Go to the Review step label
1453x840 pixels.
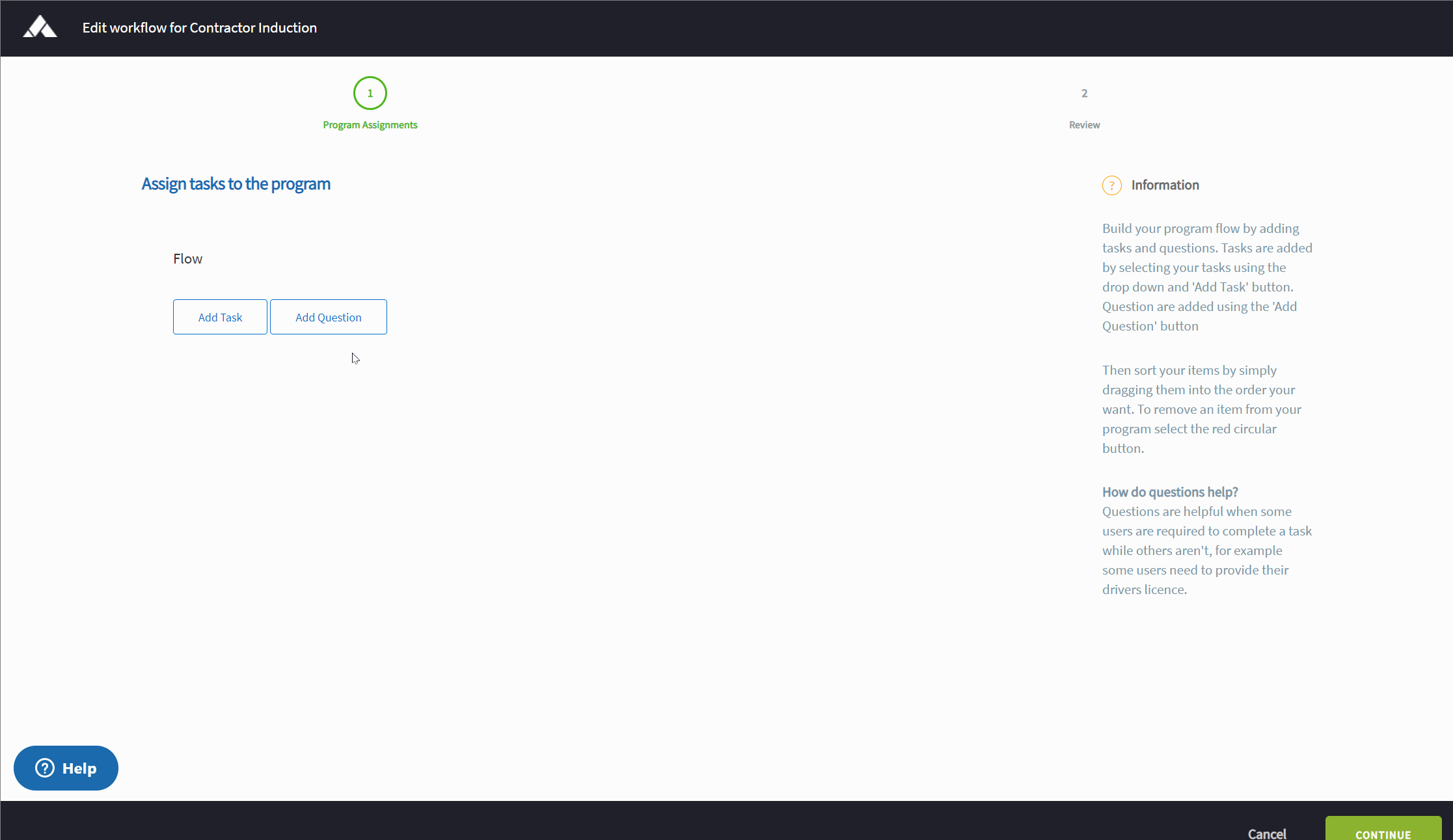(1084, 125)
